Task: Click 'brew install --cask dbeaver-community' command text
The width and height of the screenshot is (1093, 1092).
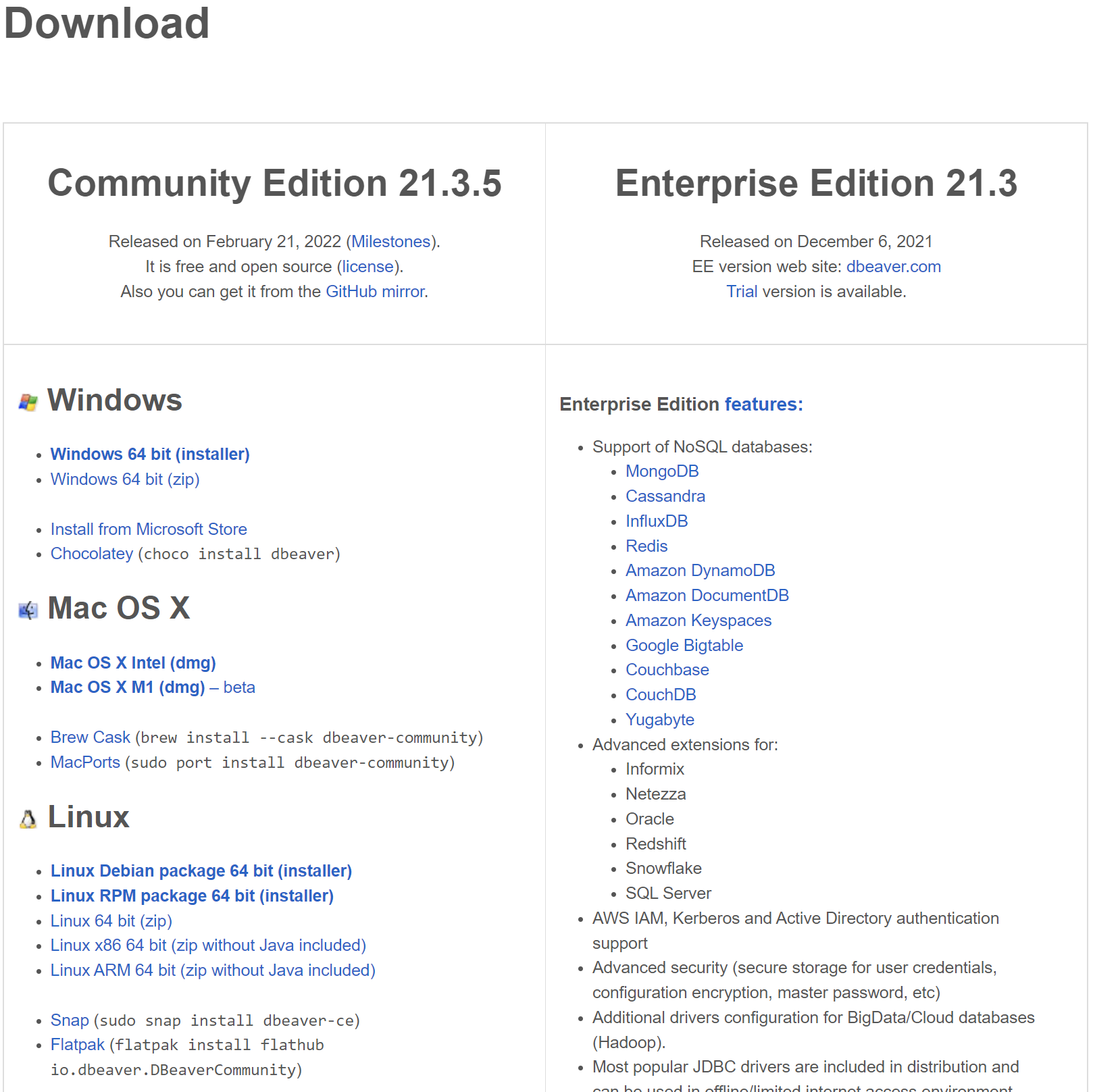Action: (x=309, y=738)
